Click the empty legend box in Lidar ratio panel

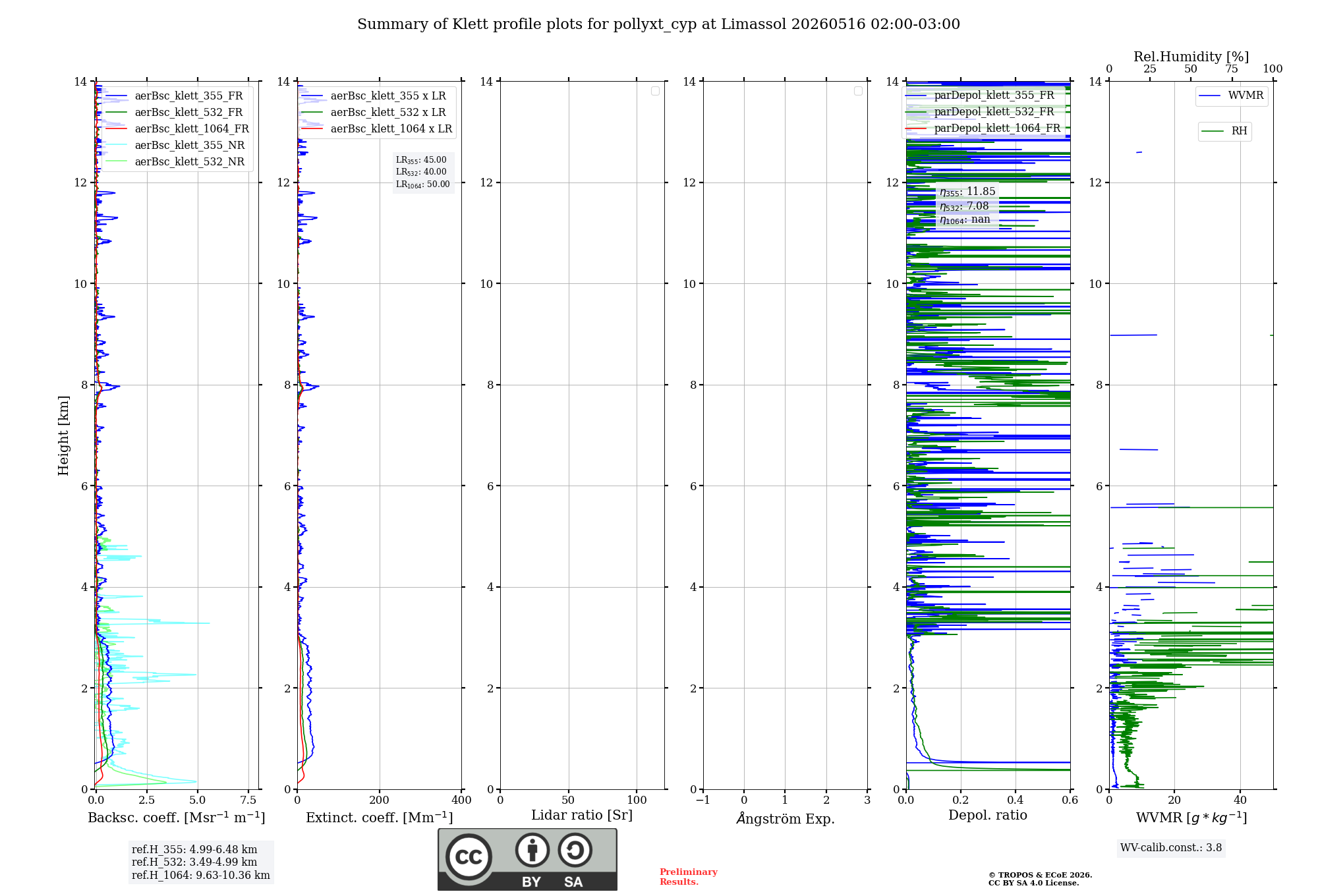click(x=655, y=91)
